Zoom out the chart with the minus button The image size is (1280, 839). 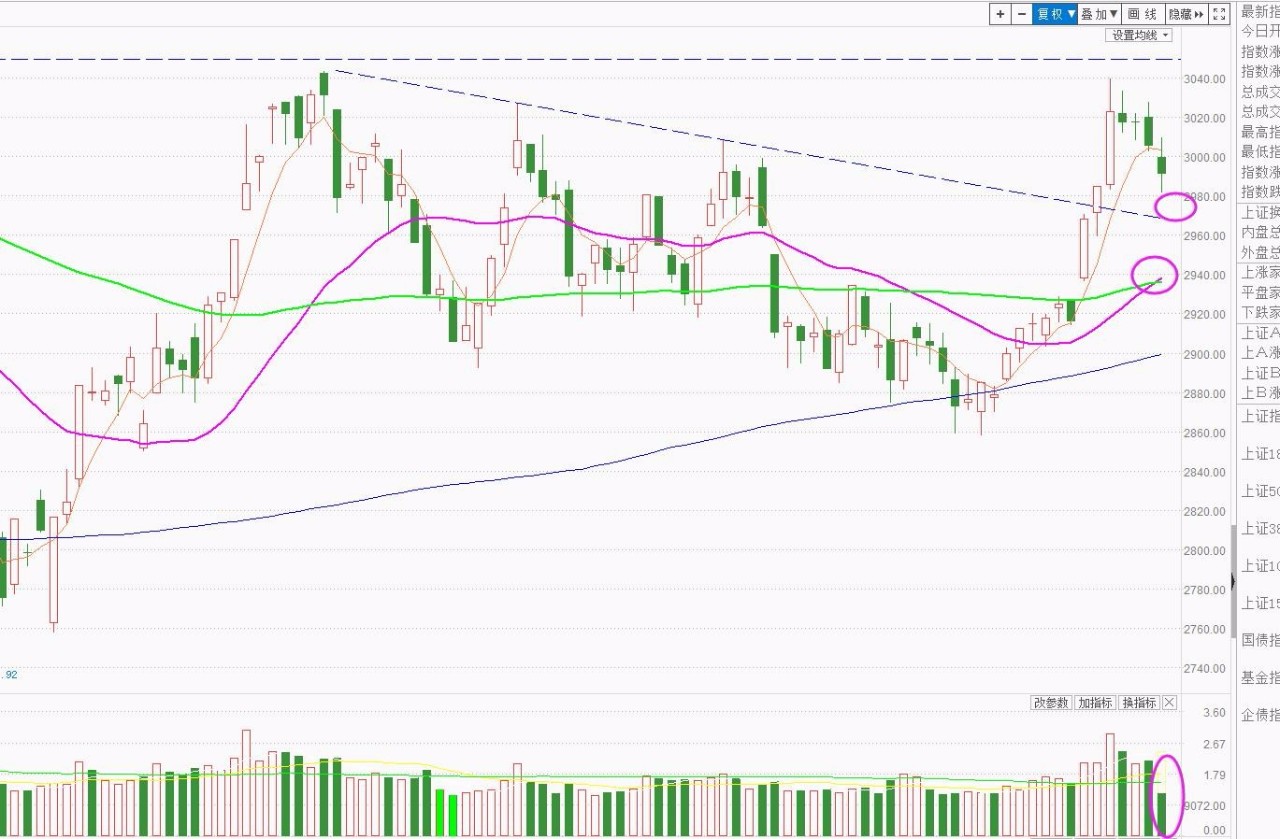(x=1021, y=14)
